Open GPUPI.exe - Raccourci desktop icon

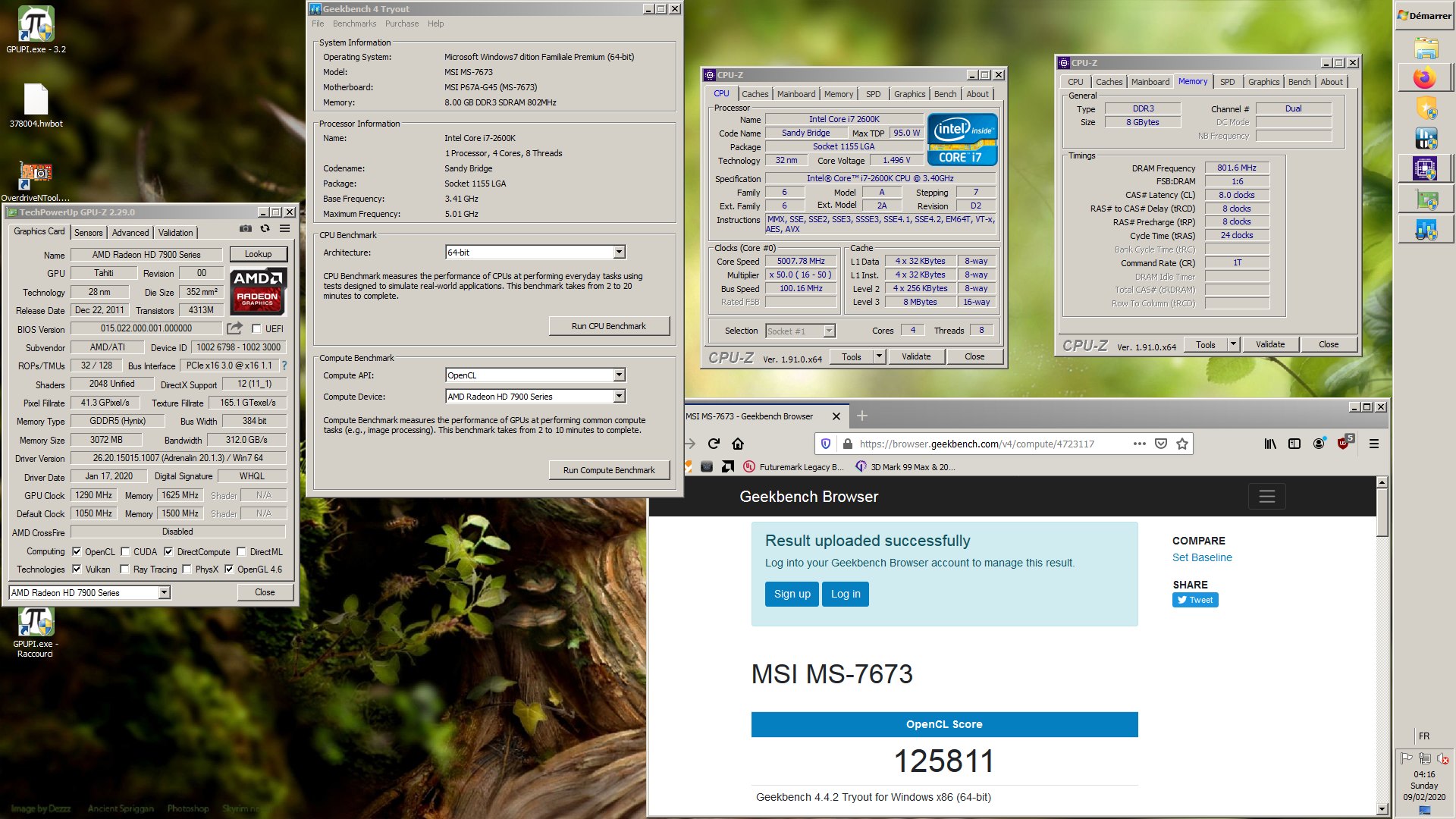click(x=36, y=632)
